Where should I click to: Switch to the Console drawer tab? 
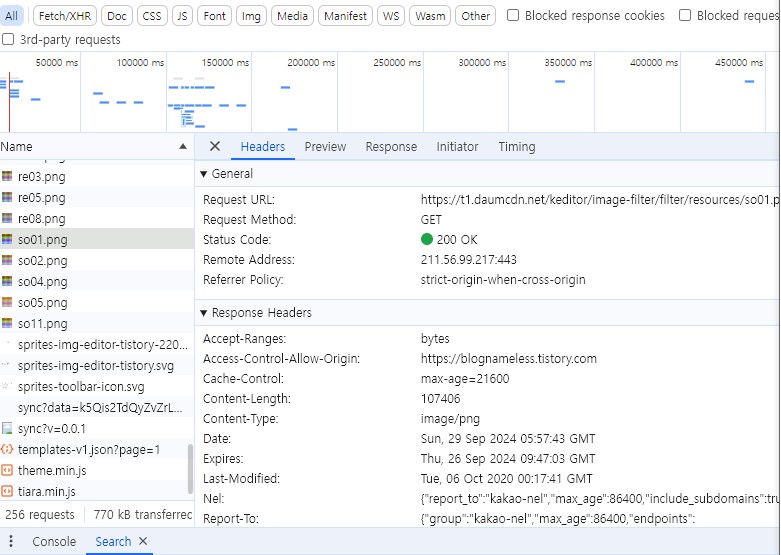coord(54,541)
